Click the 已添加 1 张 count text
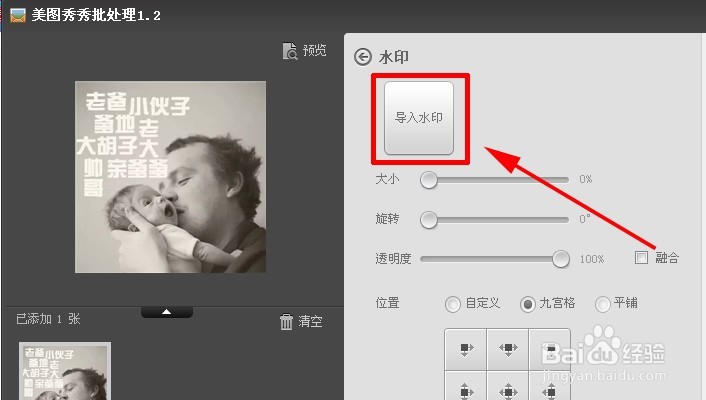Screen dimensions: 706x400 coord(48,319)
